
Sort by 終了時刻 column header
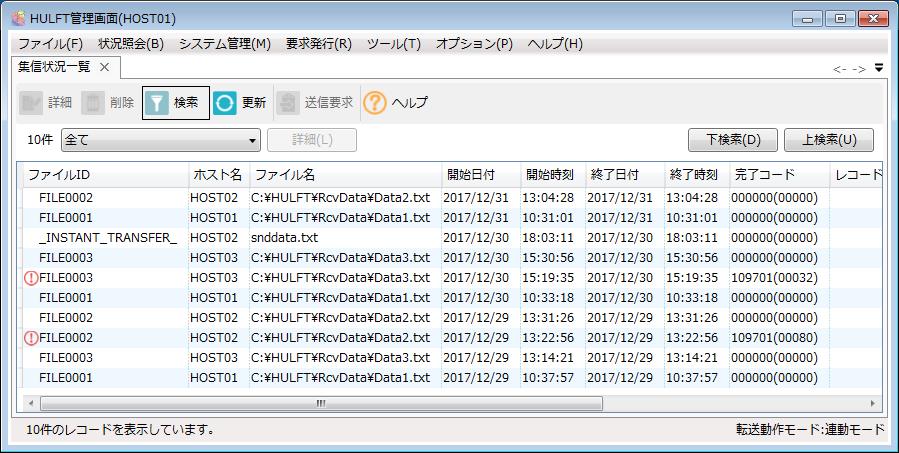tap(697, 175)
